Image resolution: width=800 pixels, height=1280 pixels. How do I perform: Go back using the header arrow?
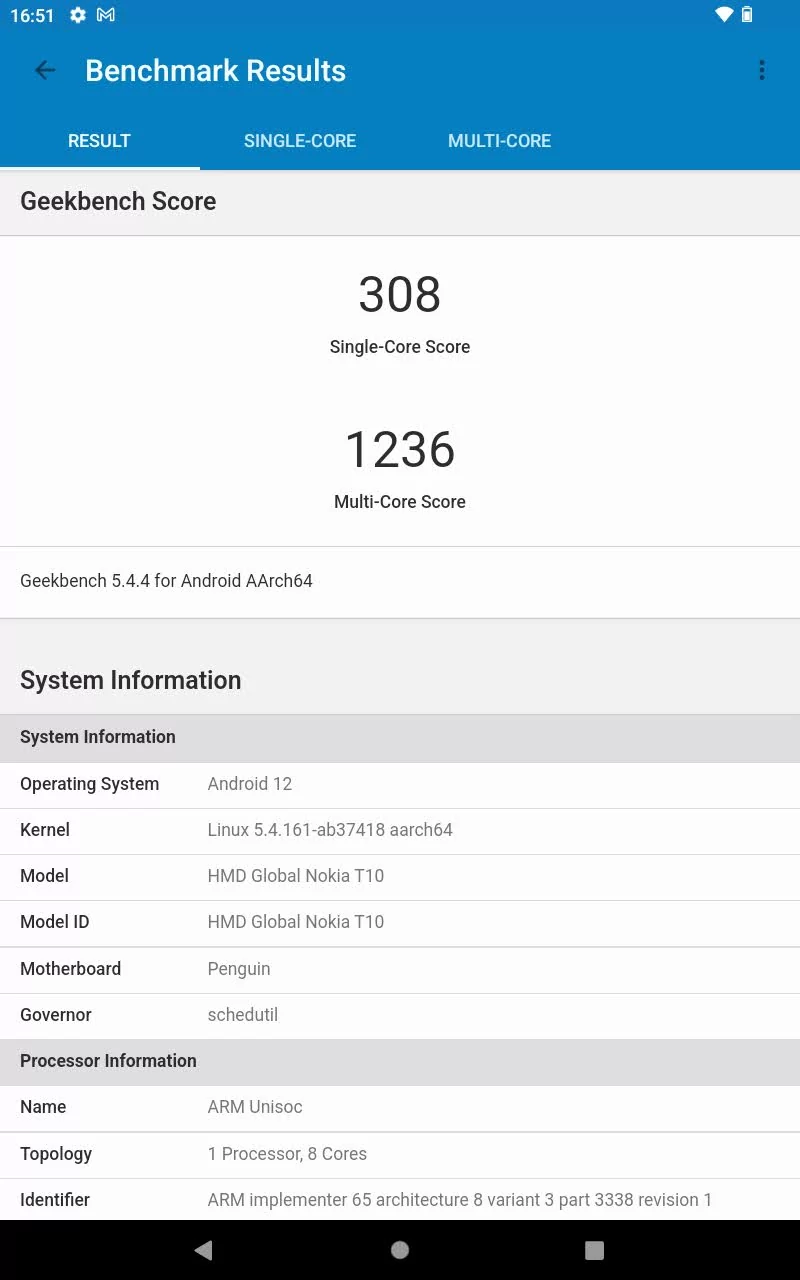tap(45, 70)
